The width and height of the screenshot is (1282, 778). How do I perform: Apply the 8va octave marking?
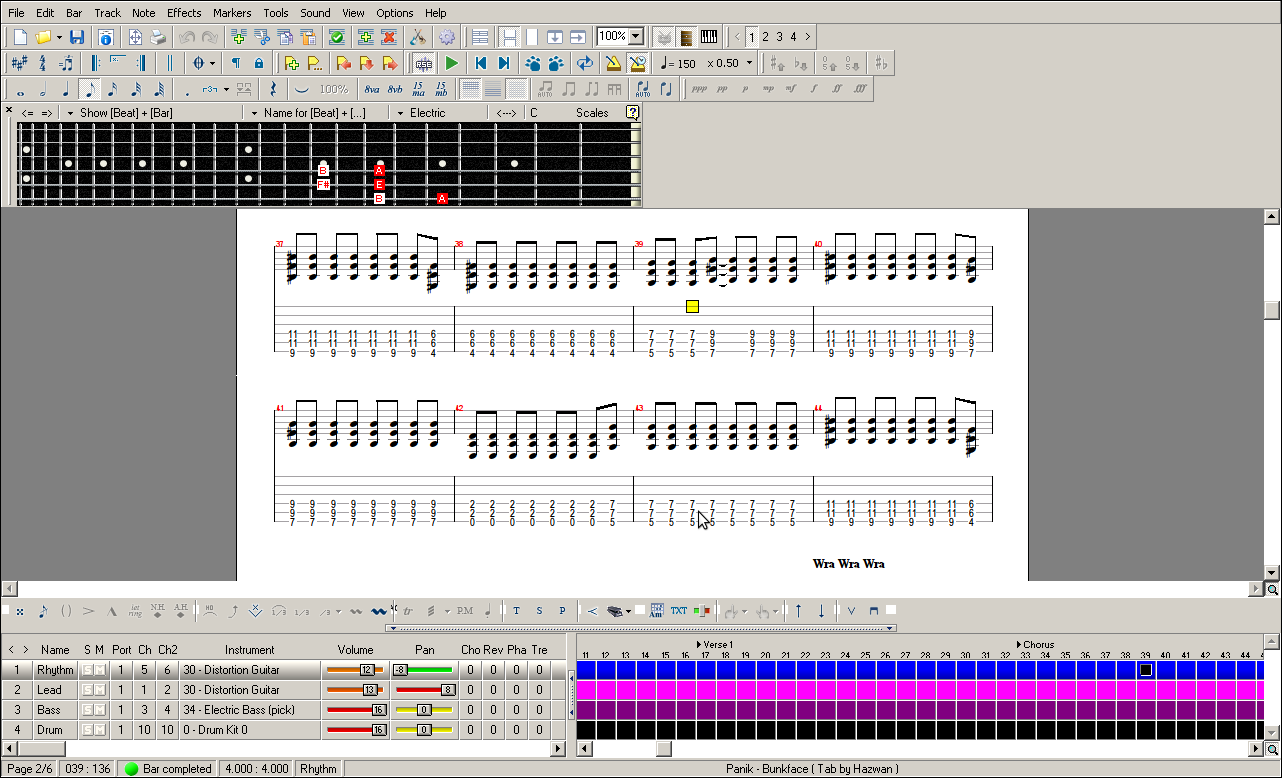pos(372,89)
